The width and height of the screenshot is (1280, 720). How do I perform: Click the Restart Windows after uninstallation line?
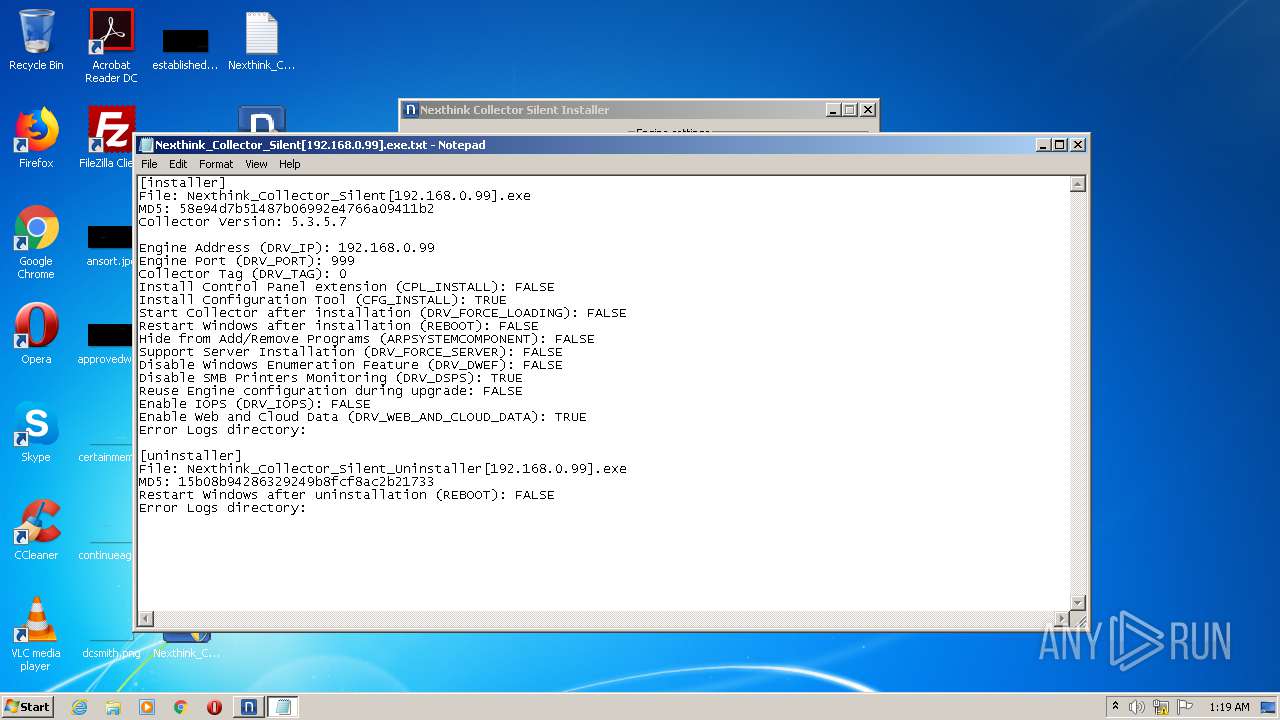346,495
